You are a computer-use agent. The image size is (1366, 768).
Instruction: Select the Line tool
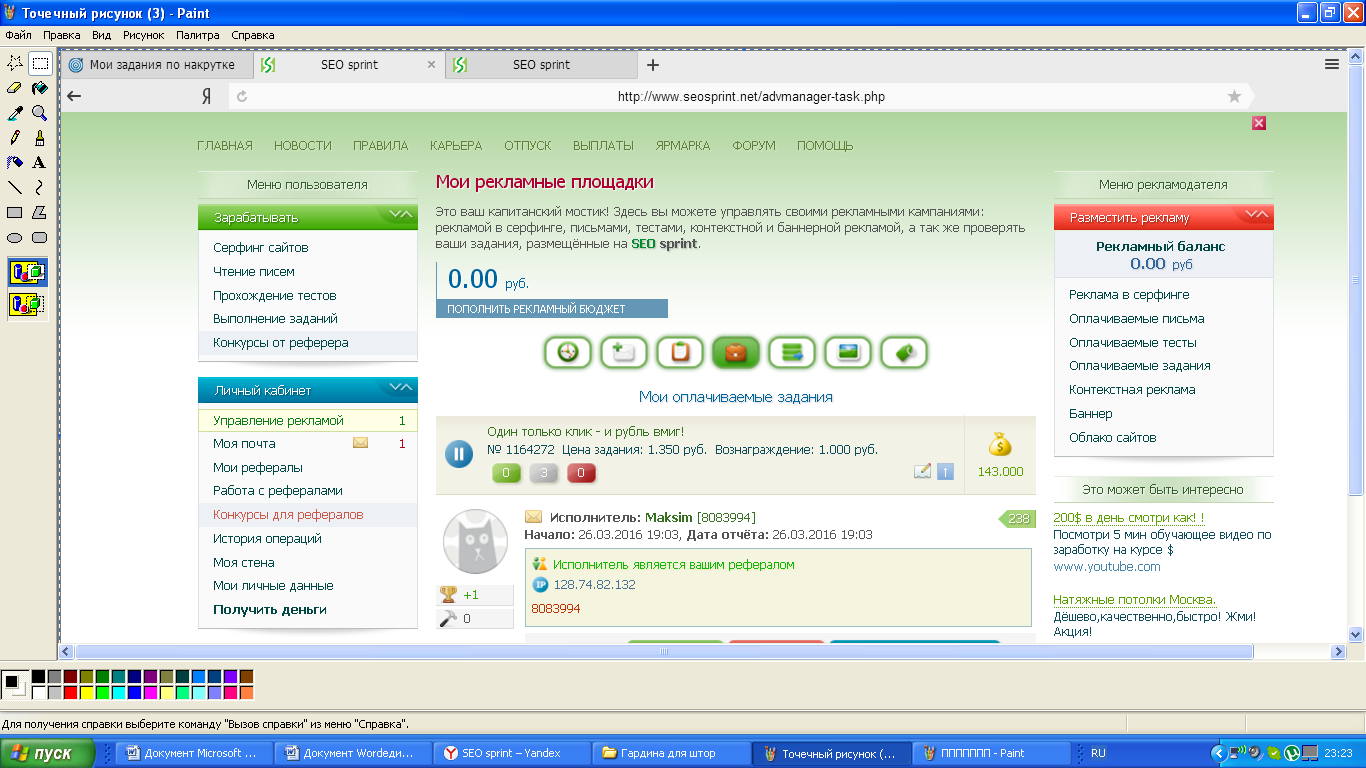(x=15, y=187)
